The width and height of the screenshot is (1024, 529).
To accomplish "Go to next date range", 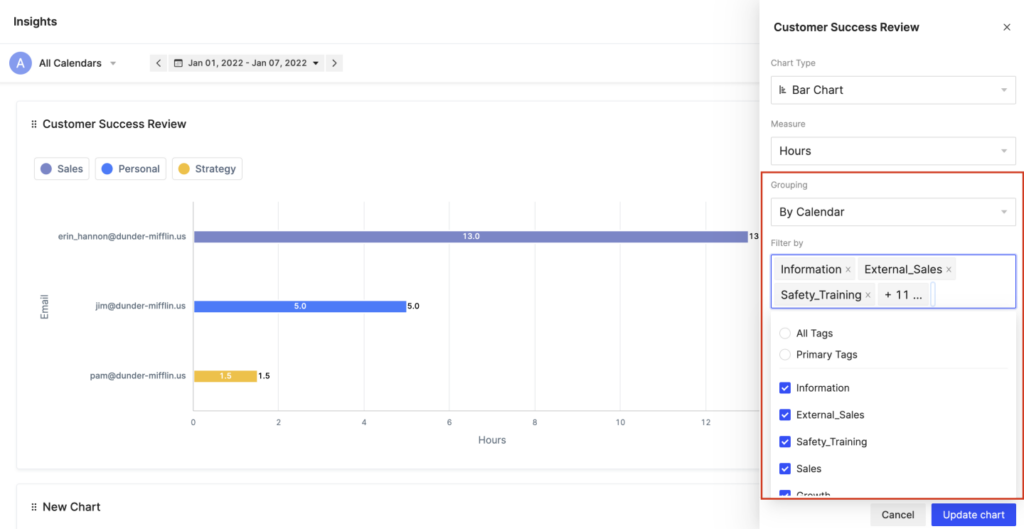I will point(334,63).
